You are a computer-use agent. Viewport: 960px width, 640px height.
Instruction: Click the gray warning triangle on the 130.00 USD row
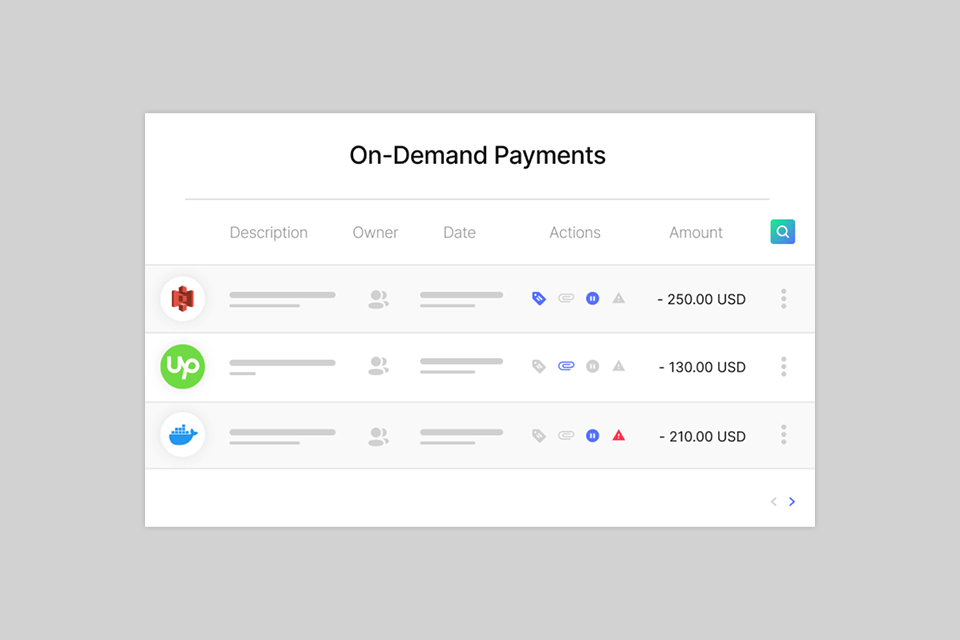pos(619,366)
